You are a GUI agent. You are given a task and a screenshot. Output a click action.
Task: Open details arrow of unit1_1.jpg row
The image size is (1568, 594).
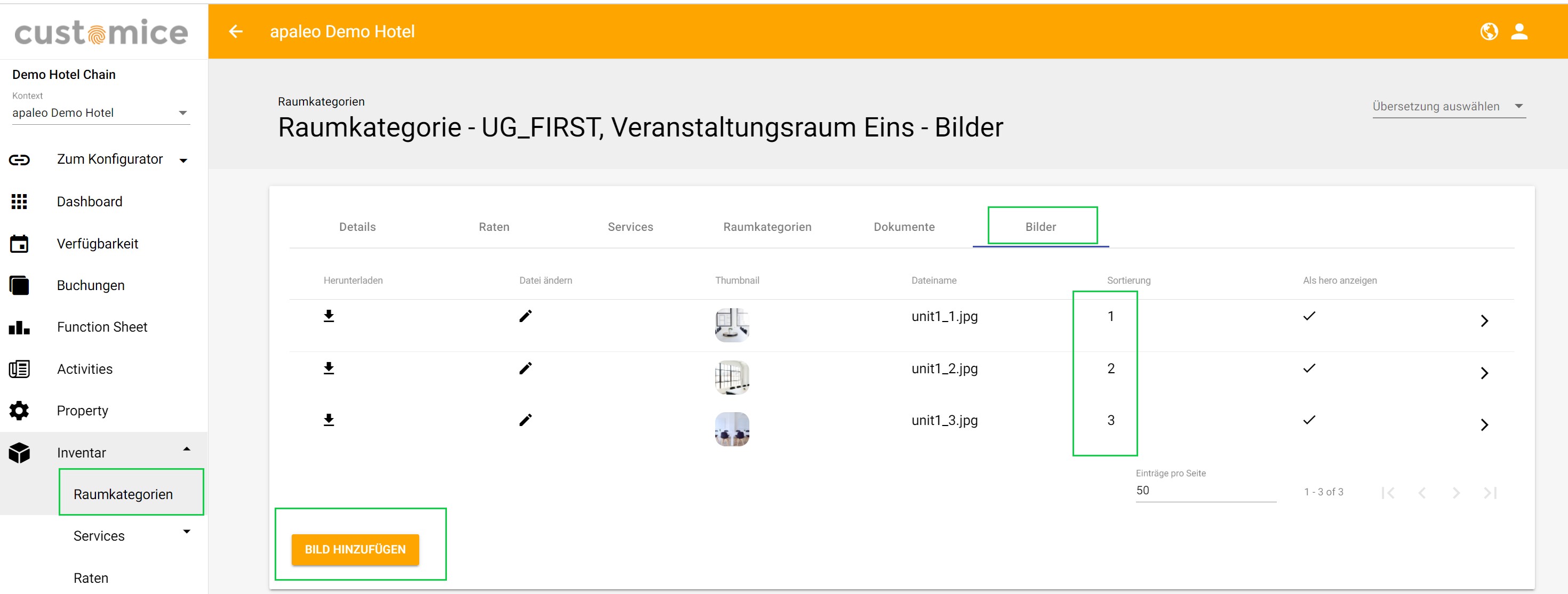pyautogui.click(x=1484, y=321)
